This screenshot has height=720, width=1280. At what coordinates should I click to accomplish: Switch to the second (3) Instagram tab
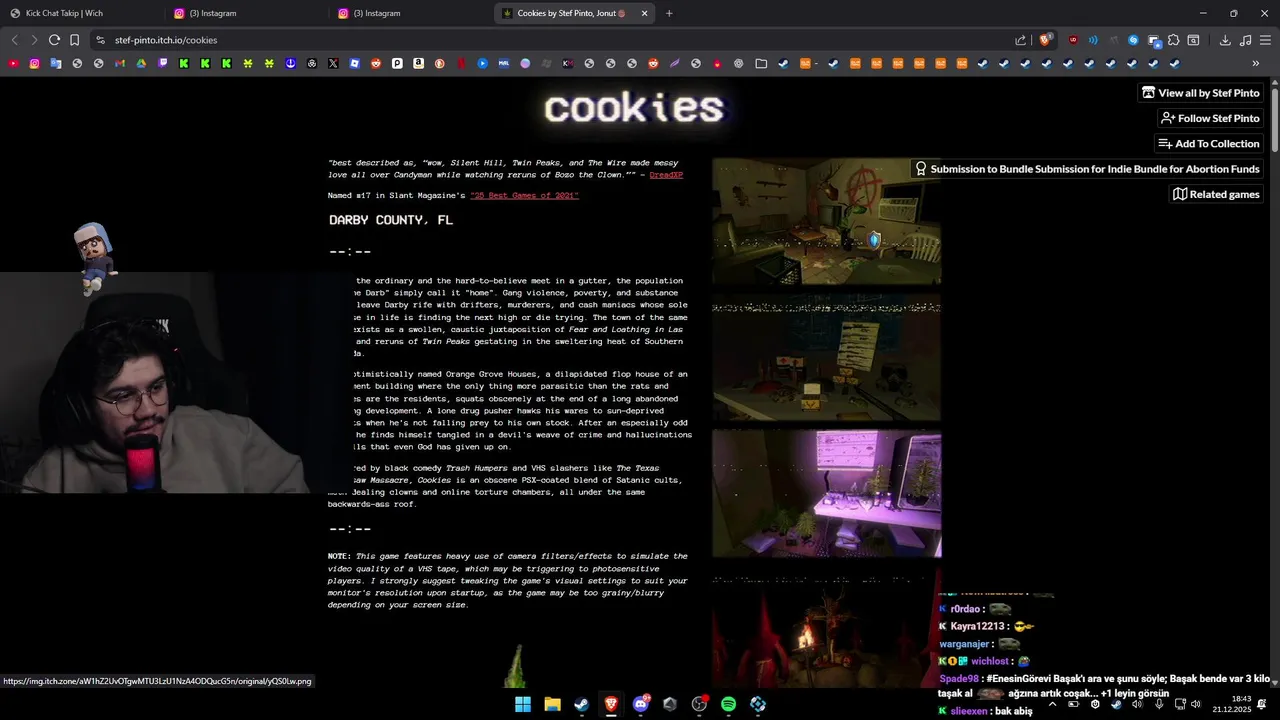pos(411,13)
